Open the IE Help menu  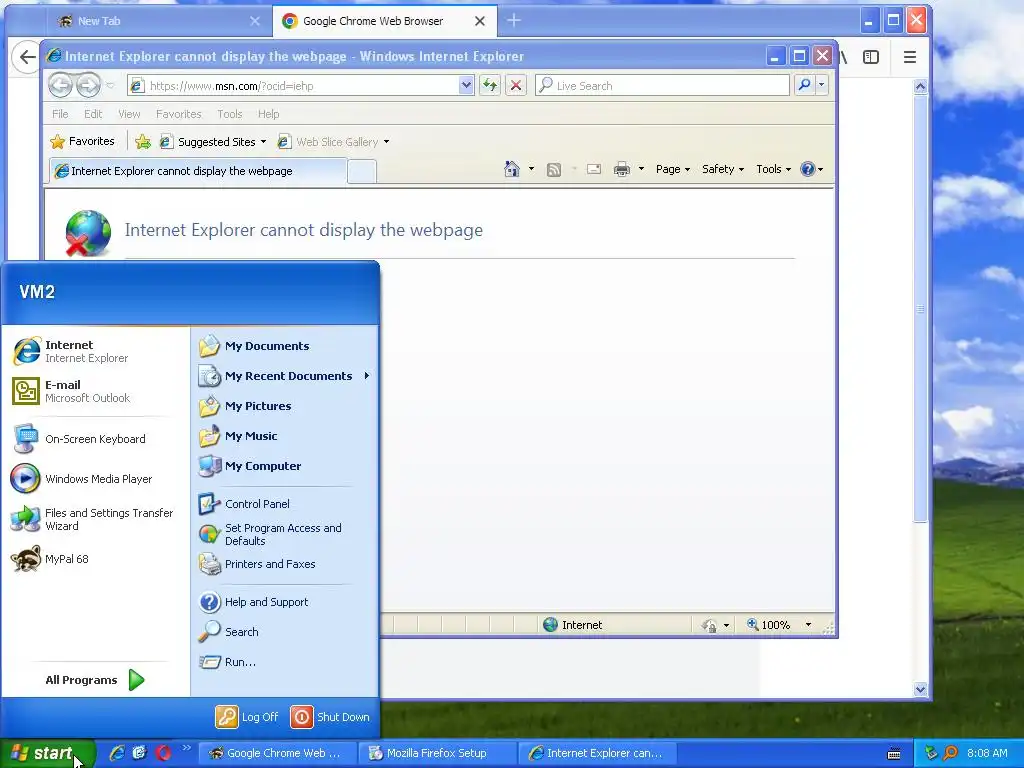(x=268, y=114)
